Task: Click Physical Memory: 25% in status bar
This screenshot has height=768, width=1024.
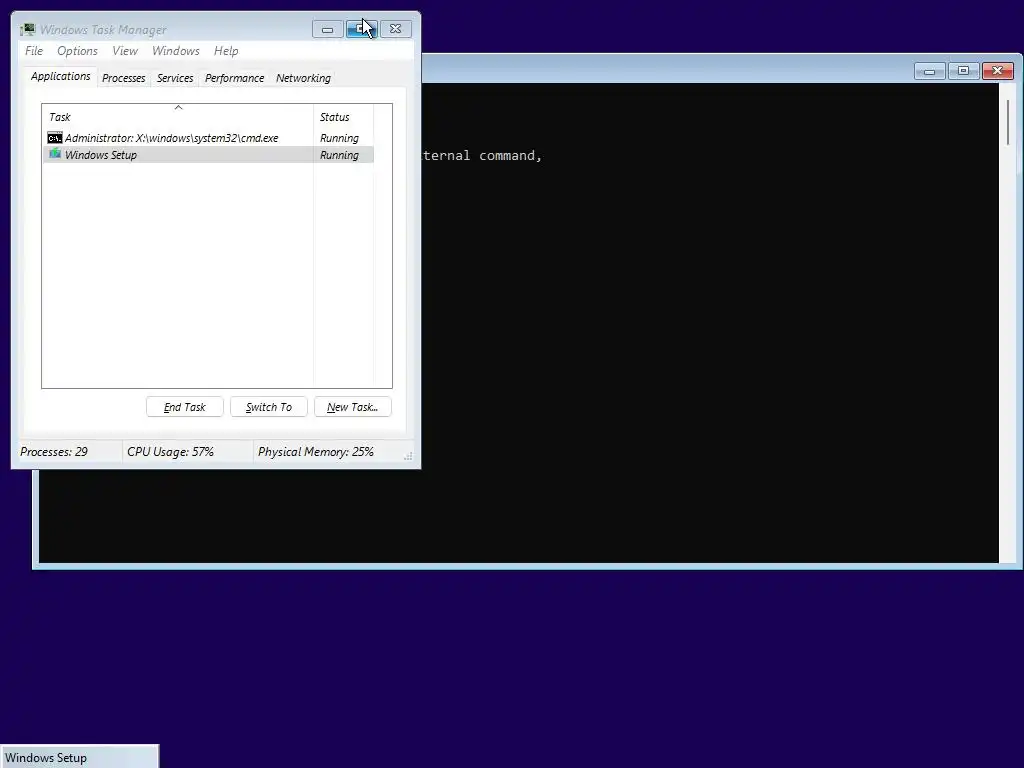Action: [315, 452]
